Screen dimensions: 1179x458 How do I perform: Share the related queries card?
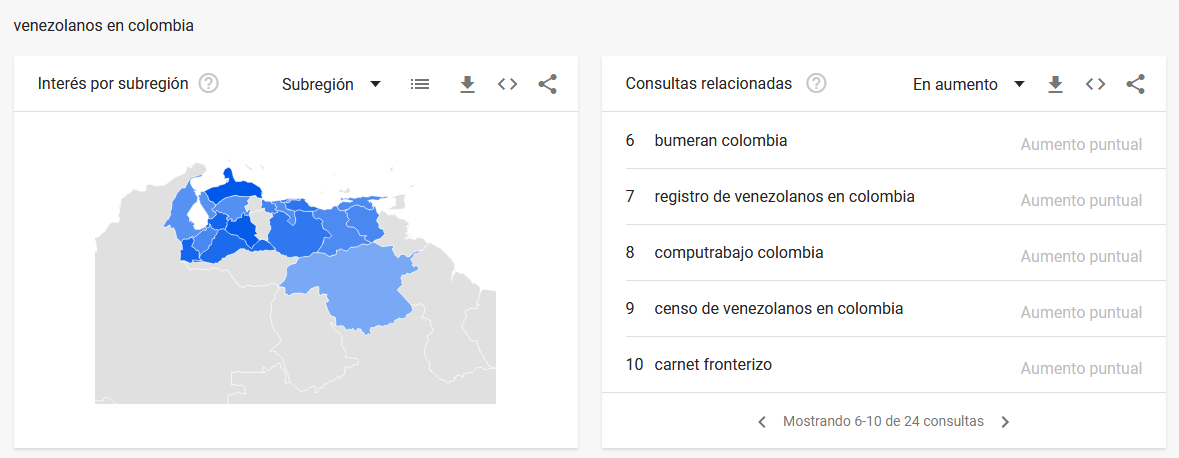tap(1135, 84)
